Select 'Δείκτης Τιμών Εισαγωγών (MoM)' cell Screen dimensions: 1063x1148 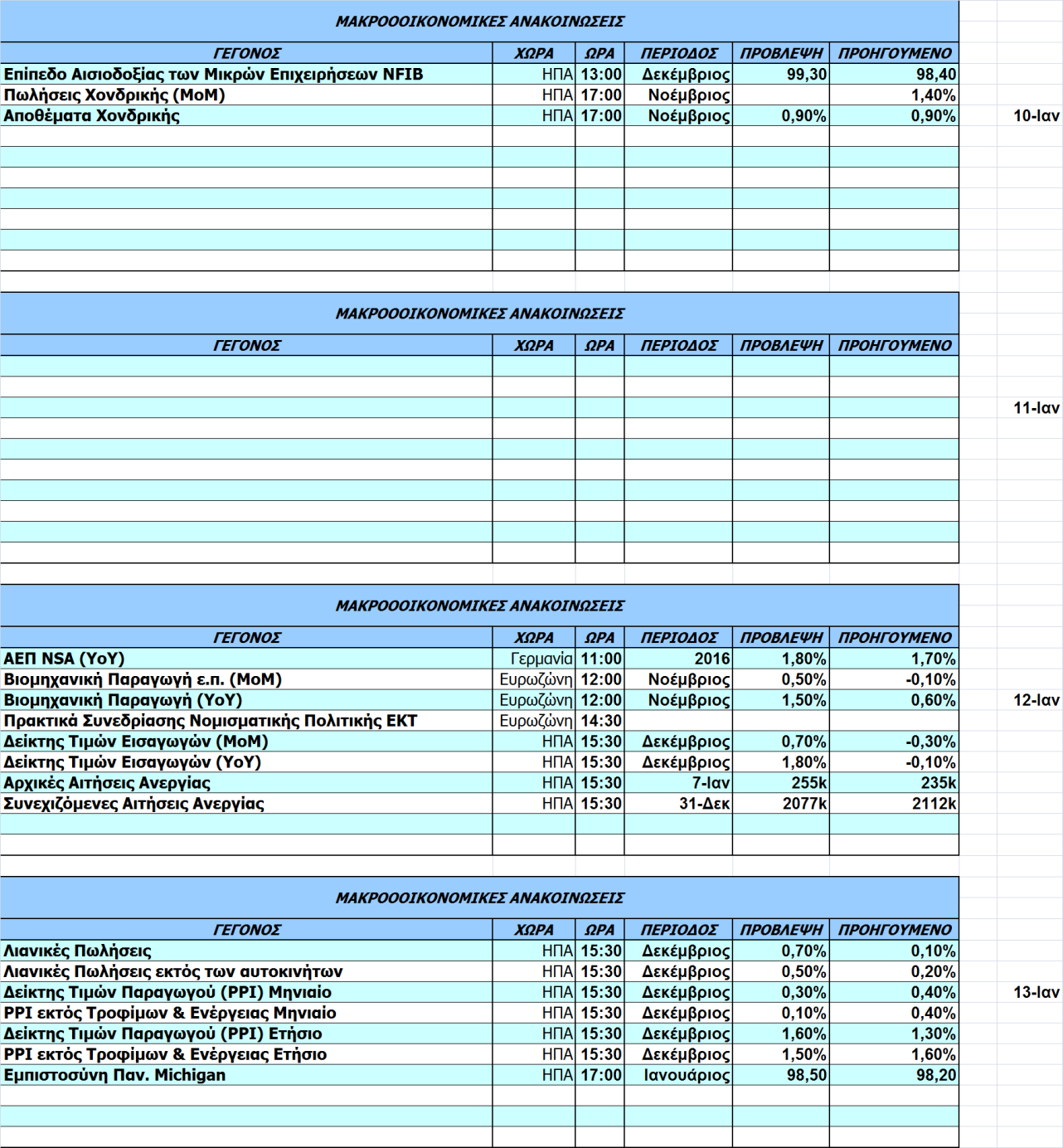[246, 742]
